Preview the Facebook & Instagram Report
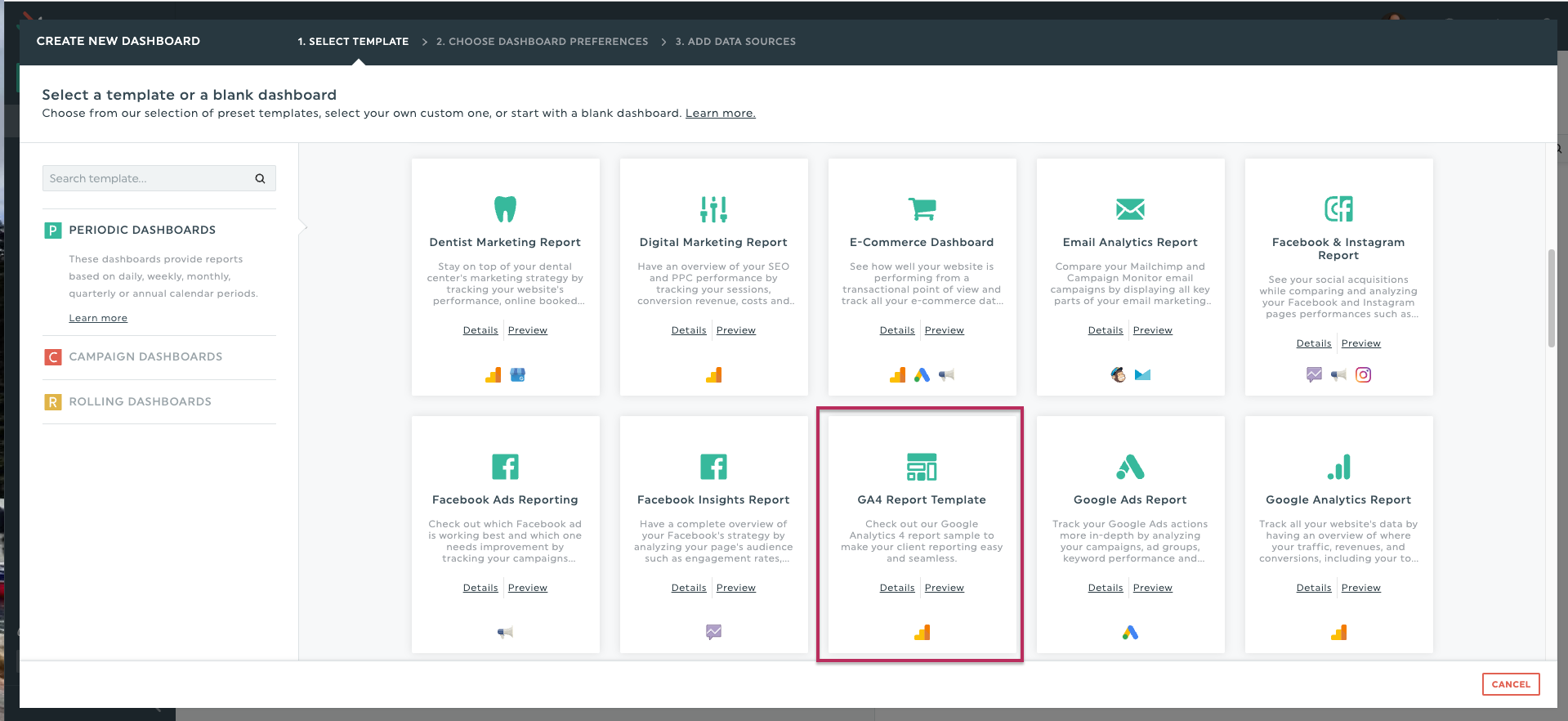Image resolution: width=1568 pixels, height=721 pixels. point(1361,343)
